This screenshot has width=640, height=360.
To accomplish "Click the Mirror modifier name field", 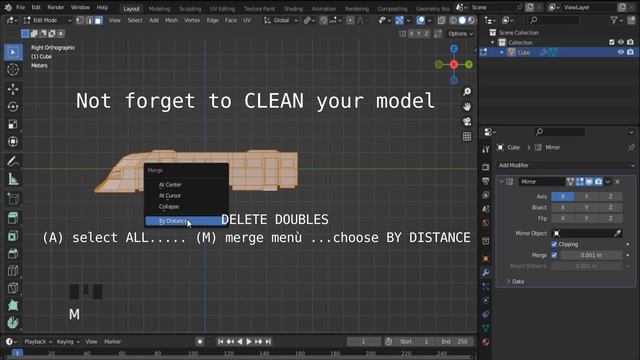I will (541, 182).
